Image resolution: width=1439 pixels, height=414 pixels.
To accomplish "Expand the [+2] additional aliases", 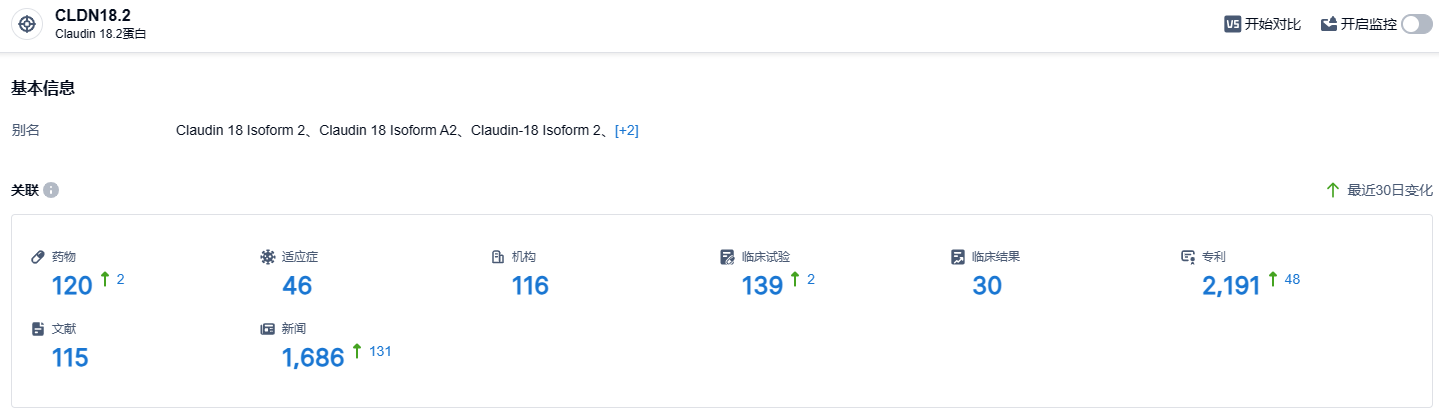I will pos(626,130).
